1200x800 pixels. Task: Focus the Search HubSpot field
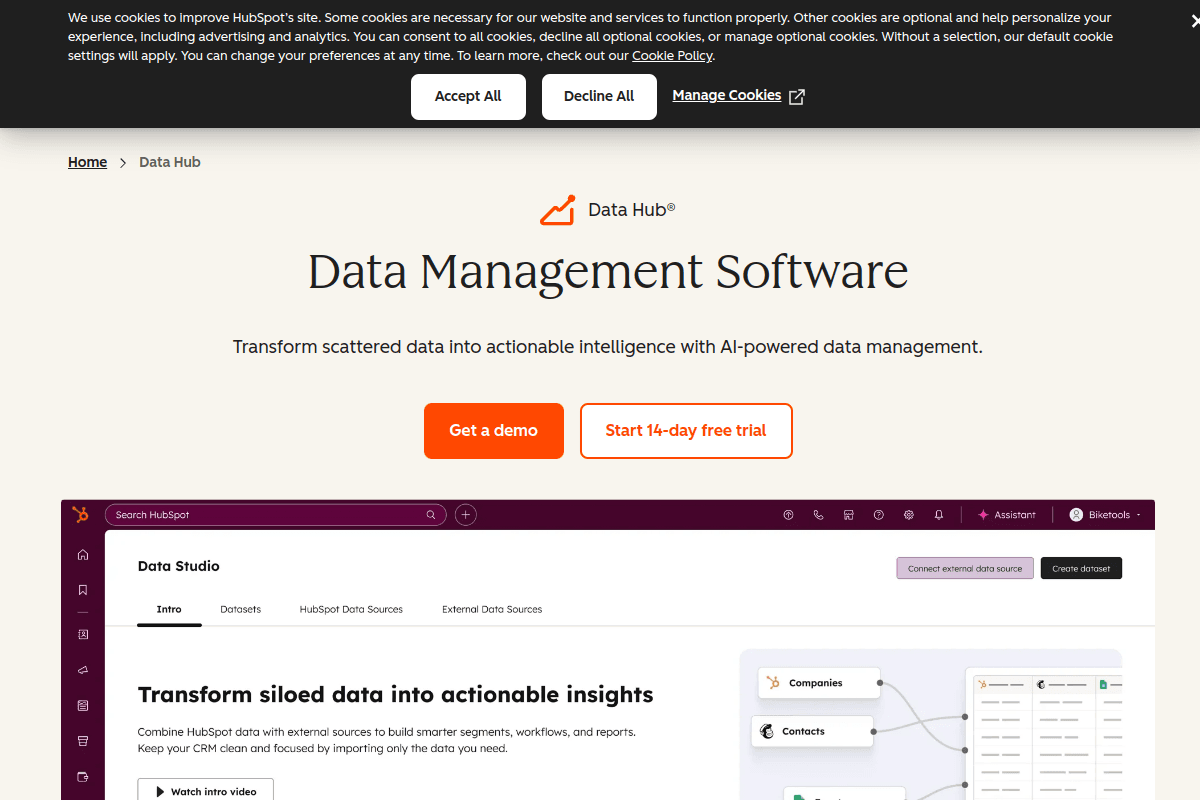pyautogui.click(x=276, y=515)
